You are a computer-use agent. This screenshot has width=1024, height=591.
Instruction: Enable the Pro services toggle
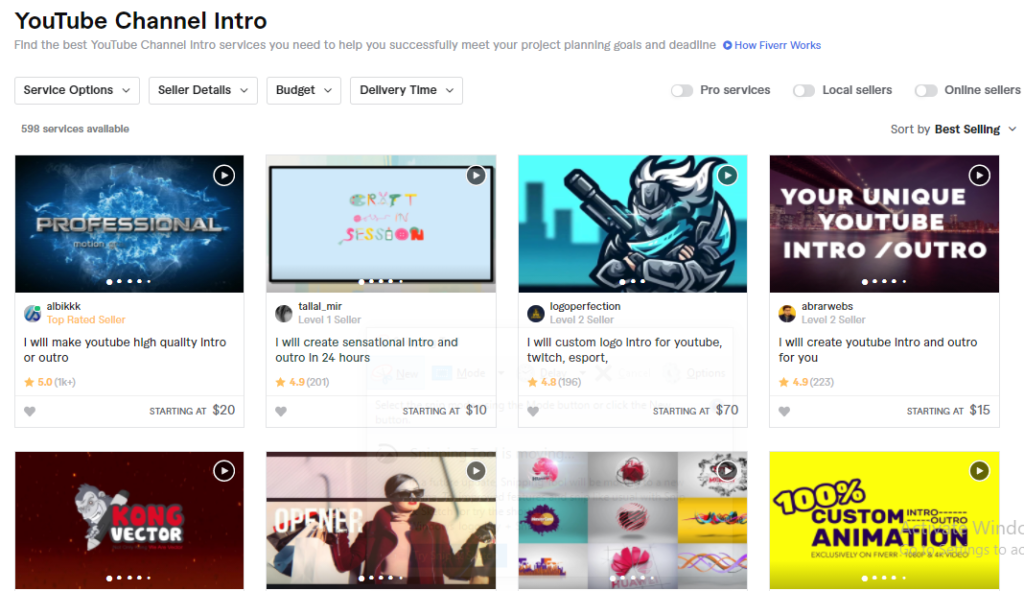click(682, 91)
